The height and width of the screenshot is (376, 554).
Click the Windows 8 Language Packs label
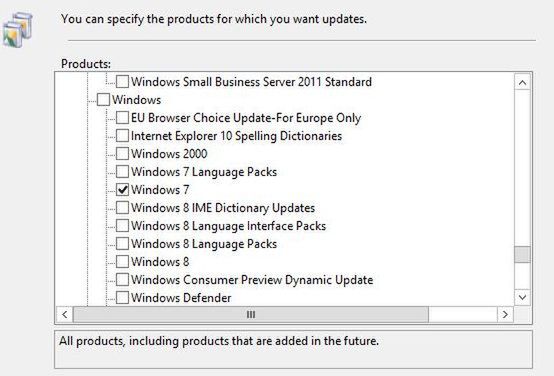coord(204,244)
